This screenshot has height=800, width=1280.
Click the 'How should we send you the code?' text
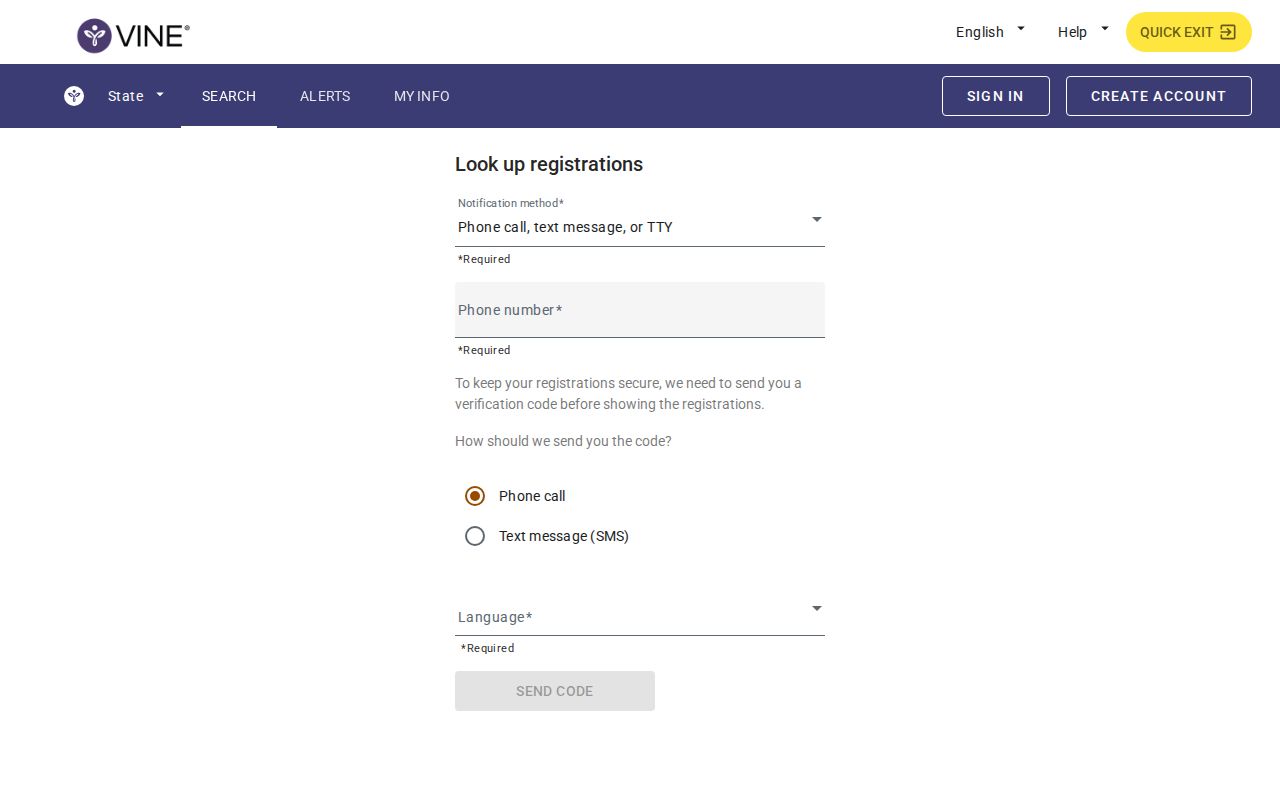point(563,441)
